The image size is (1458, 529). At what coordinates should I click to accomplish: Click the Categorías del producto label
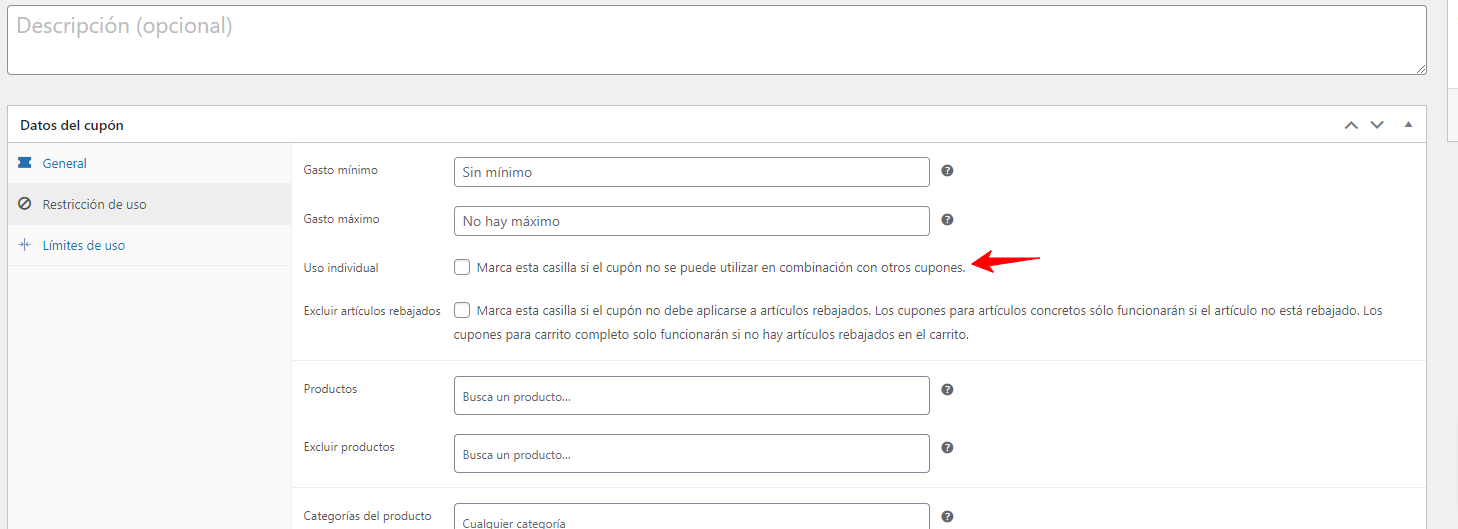[368, 516]
